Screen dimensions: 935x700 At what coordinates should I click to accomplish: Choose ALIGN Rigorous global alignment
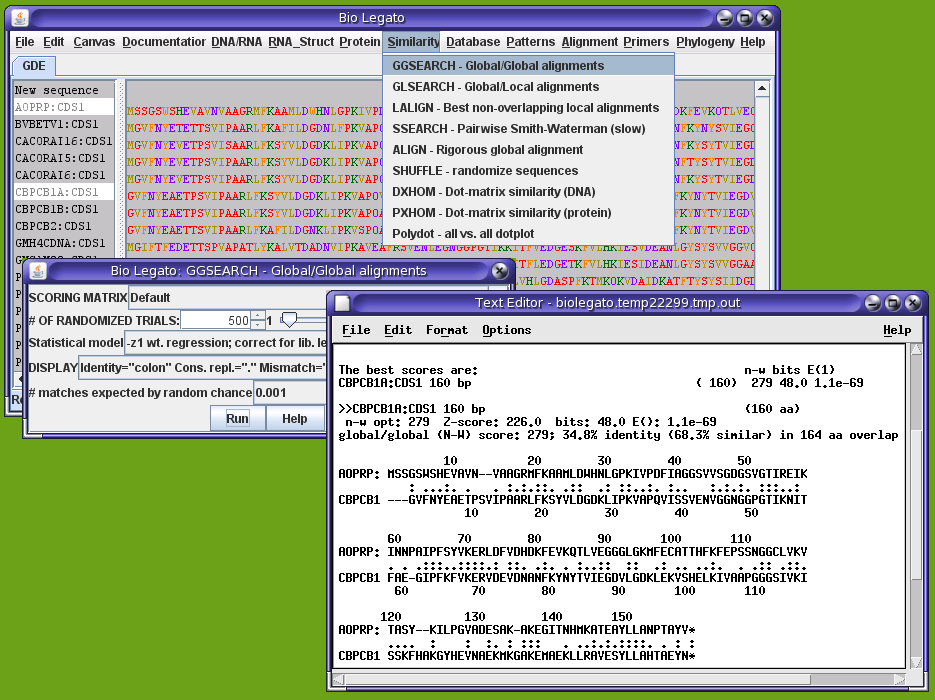(528, 150)
